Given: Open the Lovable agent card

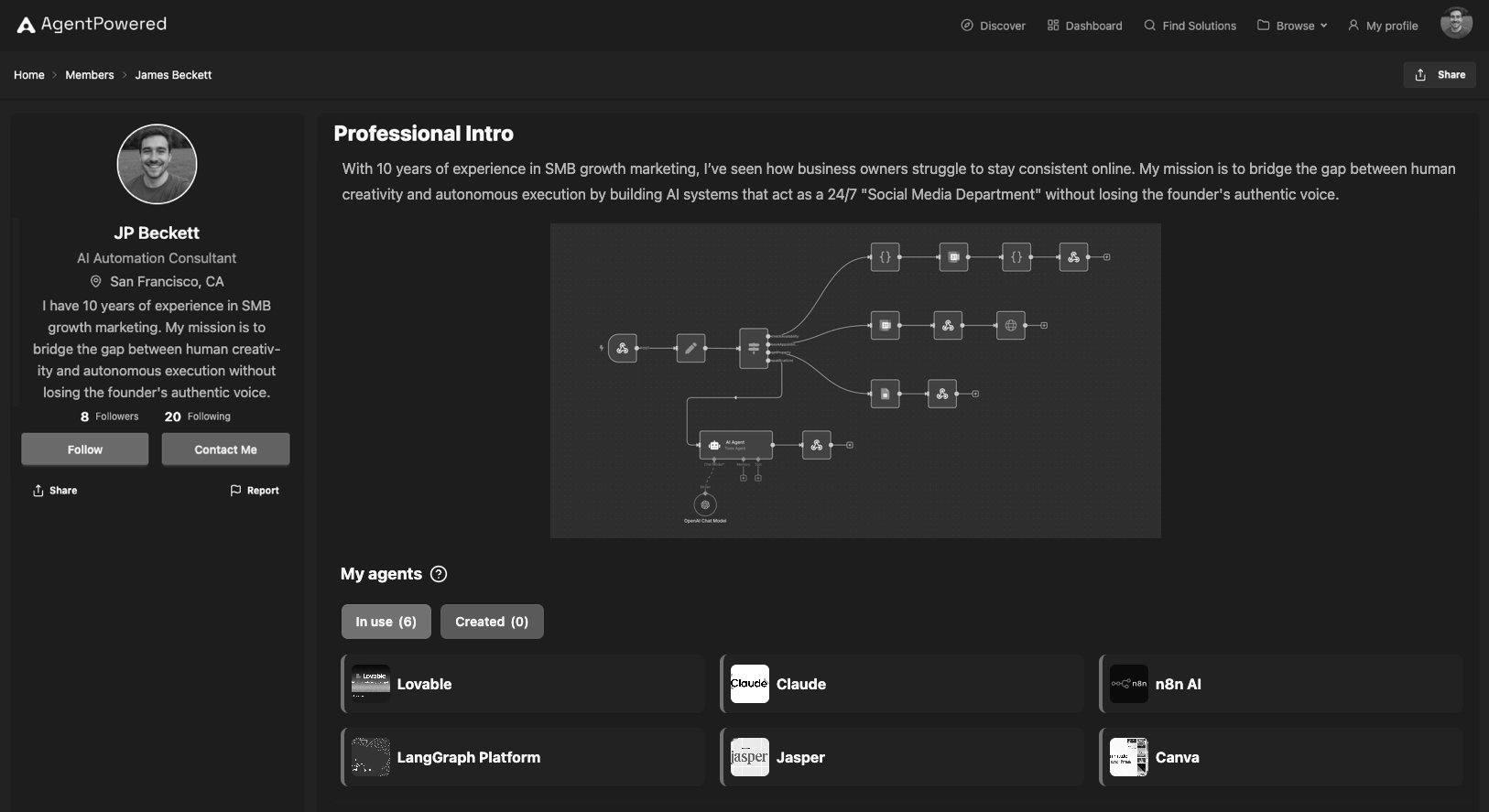Looking at the screenshot, I should click(523, 684).
